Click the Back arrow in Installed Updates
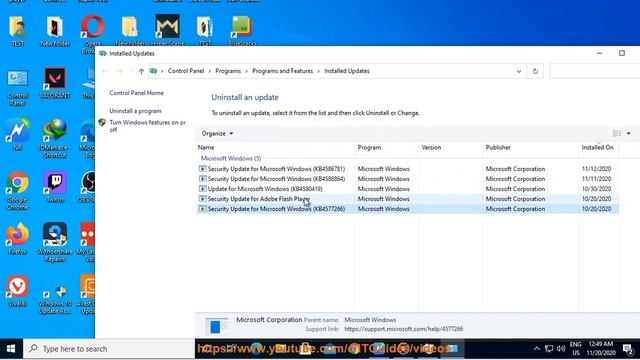The height and width of the screenshot is (360, 640). click(104, 71)
